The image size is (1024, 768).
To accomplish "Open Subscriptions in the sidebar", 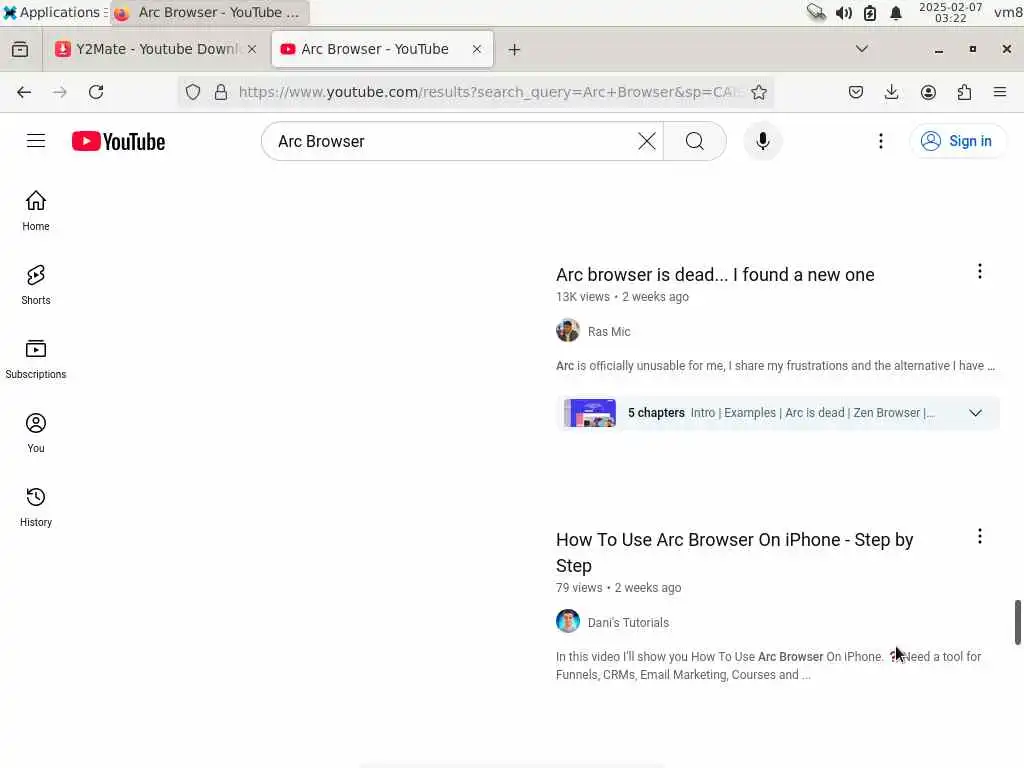I will pyautogui.click(x=36, y=359).
